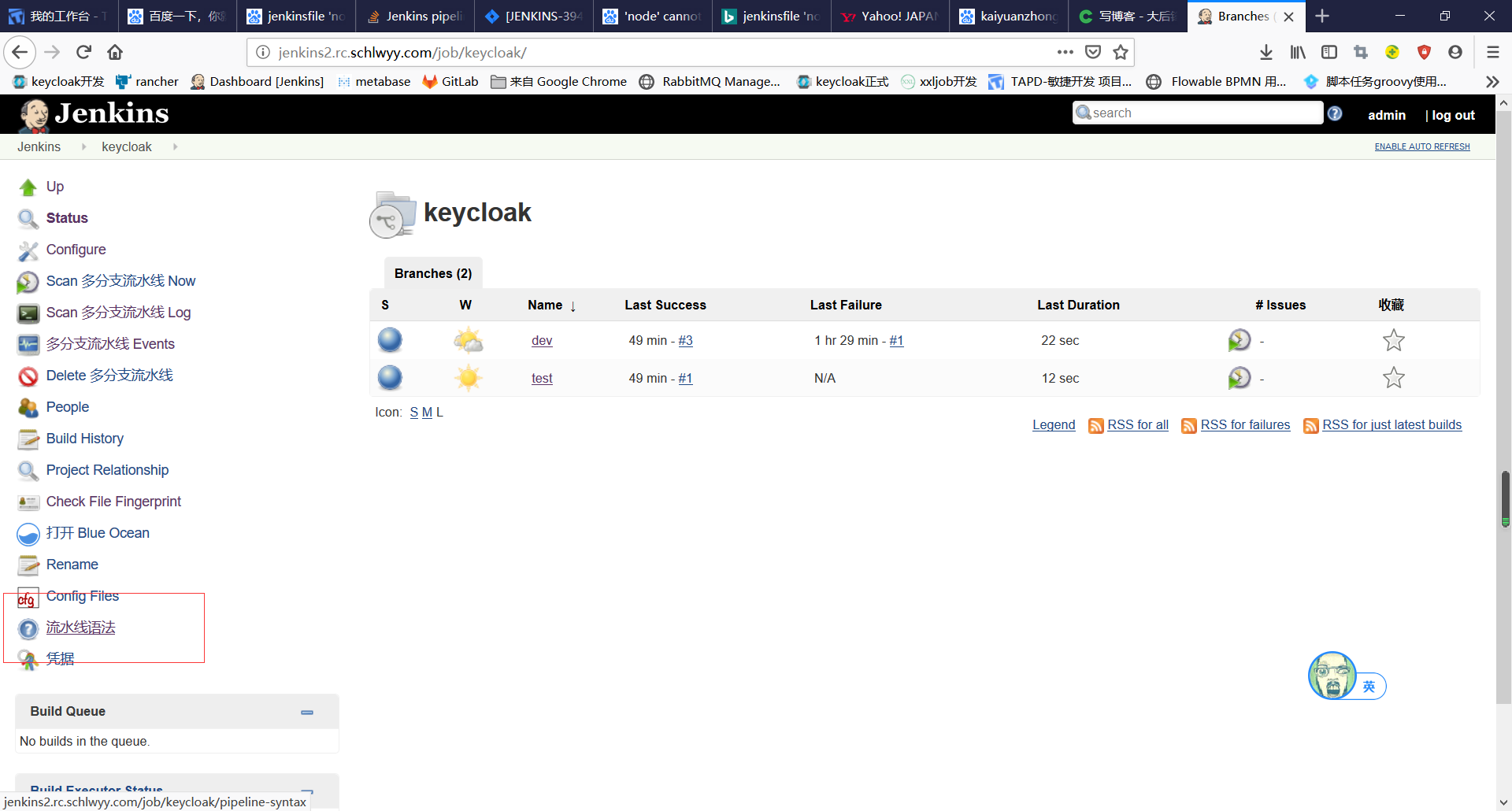
Task: Open last failure build #1 for dev
Action: click(896, 340)
